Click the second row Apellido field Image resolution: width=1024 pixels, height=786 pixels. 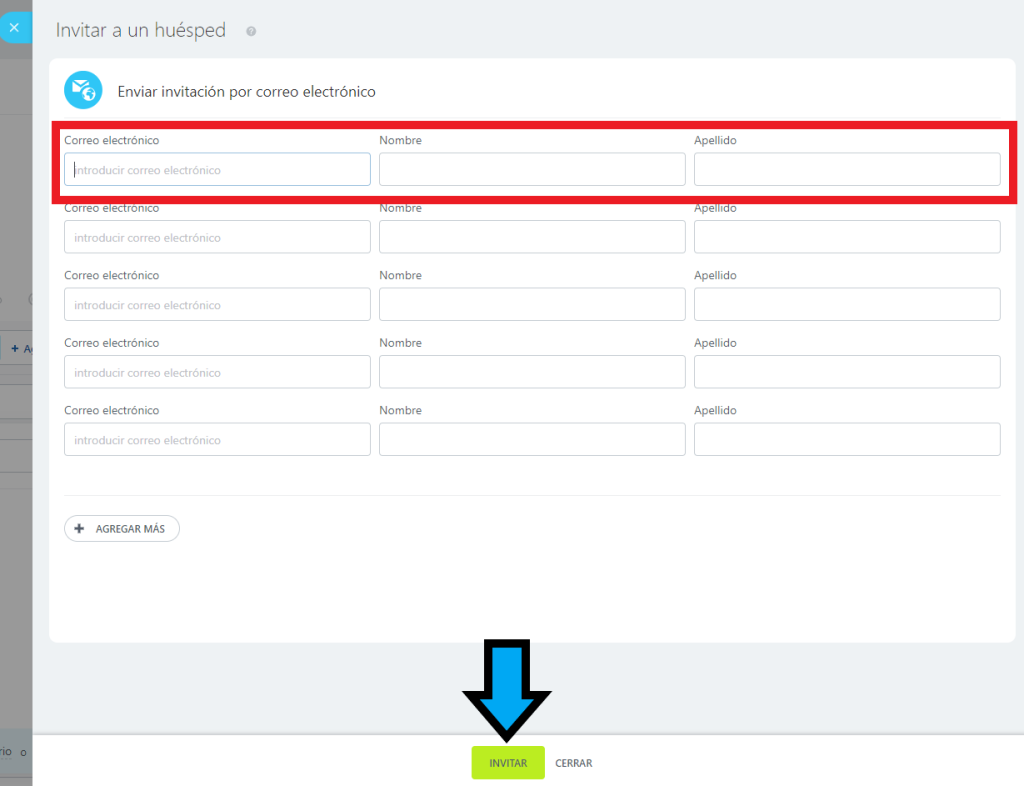(847, 237)
